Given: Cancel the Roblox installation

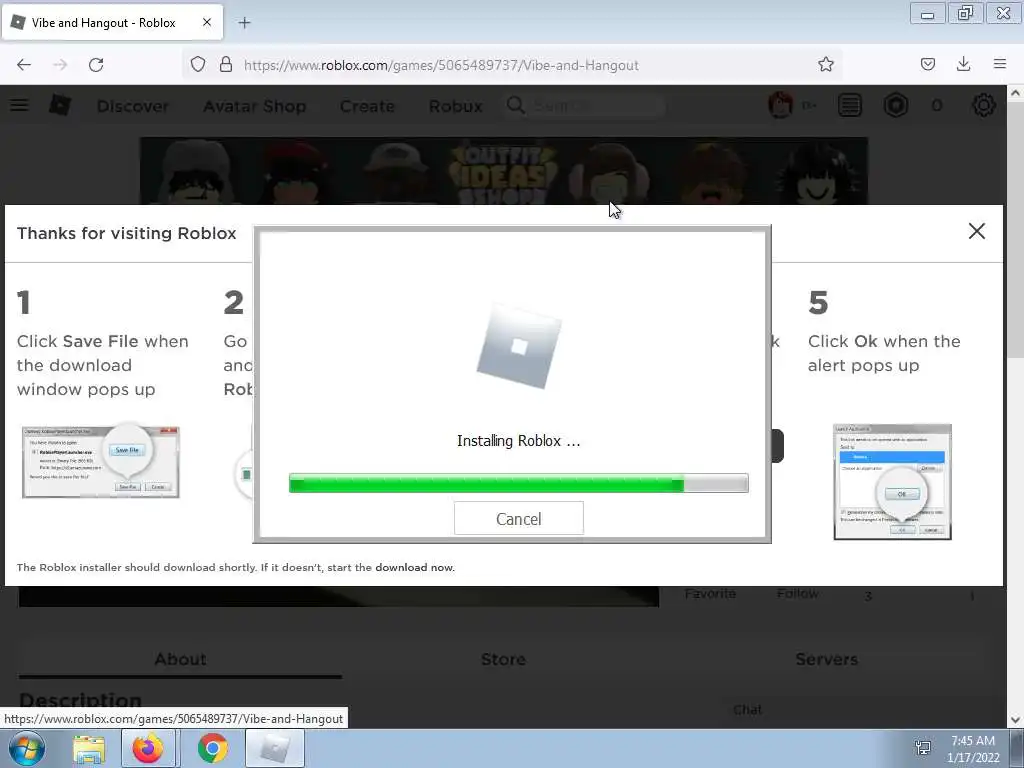Looking at the screenshot, I should (x=519, y=519).
